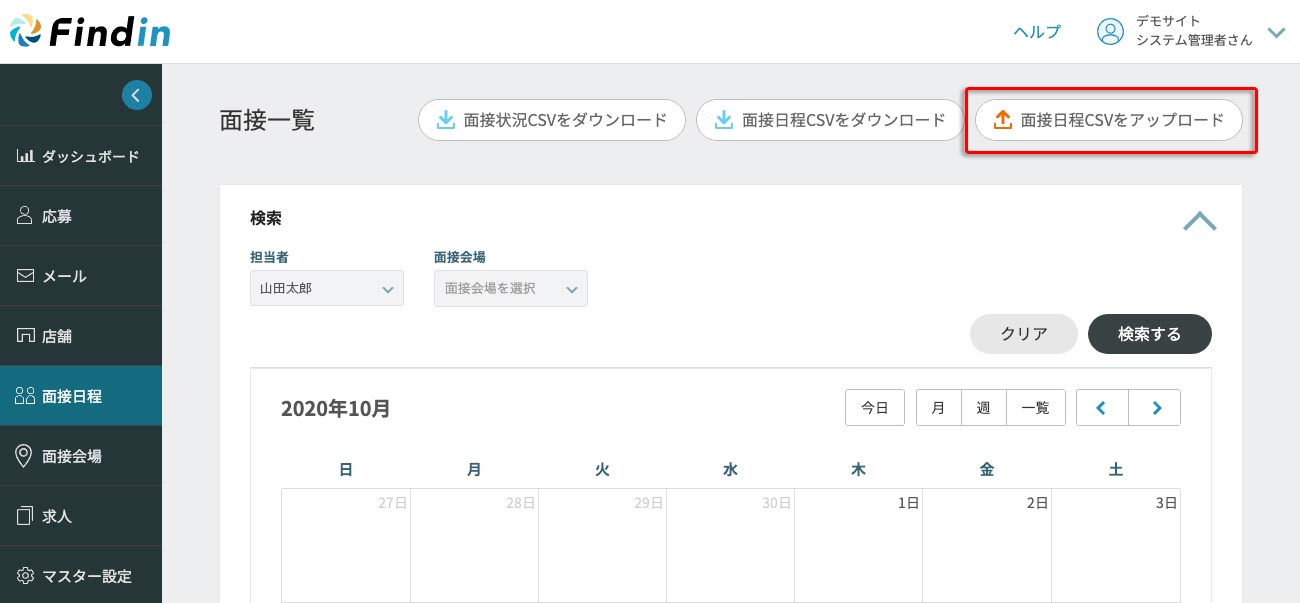
Task: Open ダッシュボード from the sidebar
Action: pos(80,156)
